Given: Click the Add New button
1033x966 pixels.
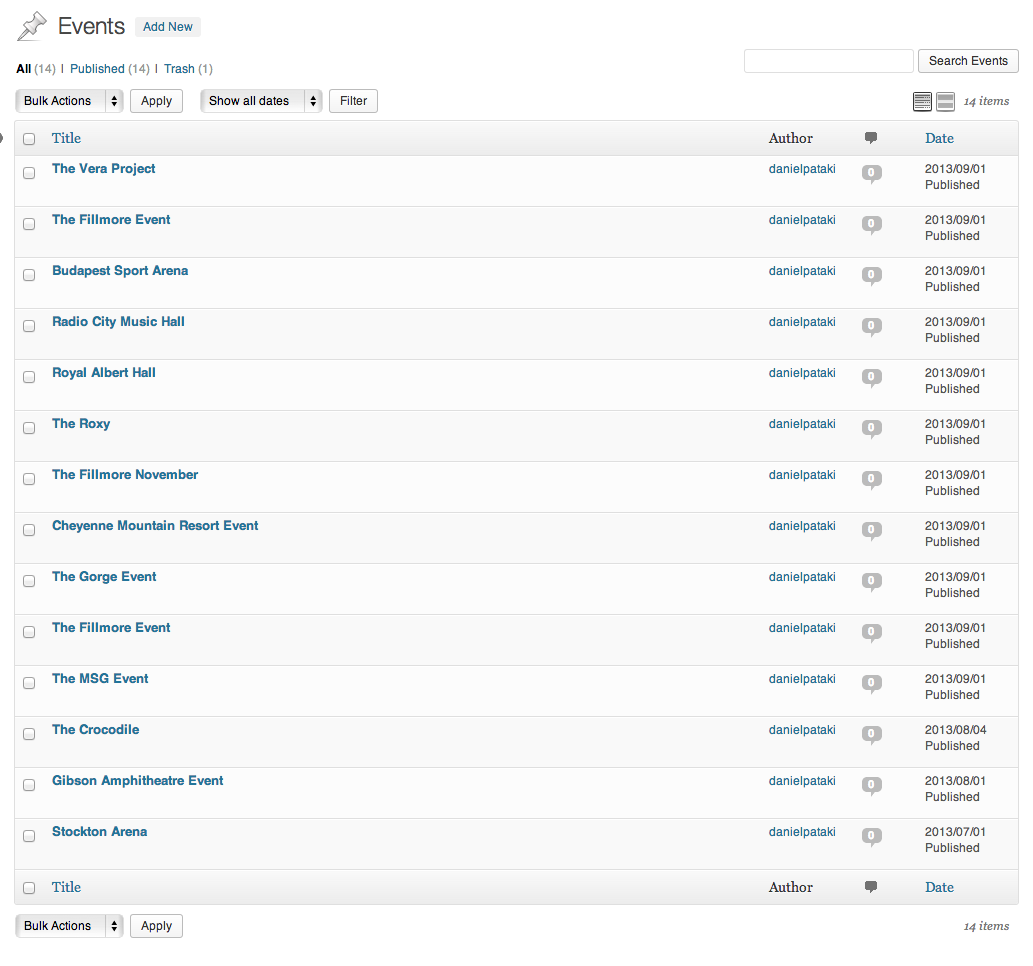Looking at the screenshot, I should 168,27.
